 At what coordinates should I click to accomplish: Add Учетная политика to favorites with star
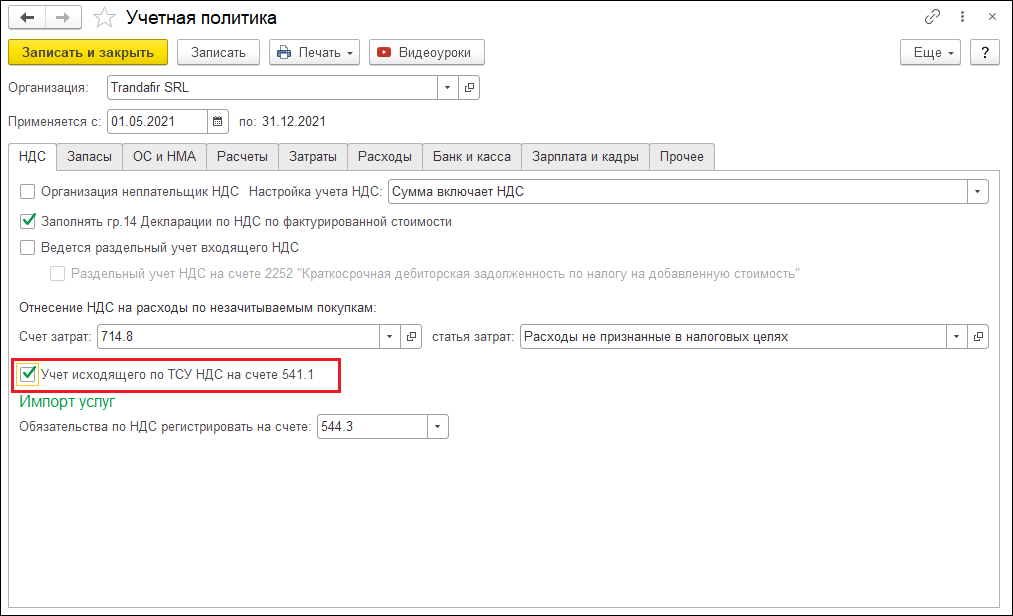[103, 18]
